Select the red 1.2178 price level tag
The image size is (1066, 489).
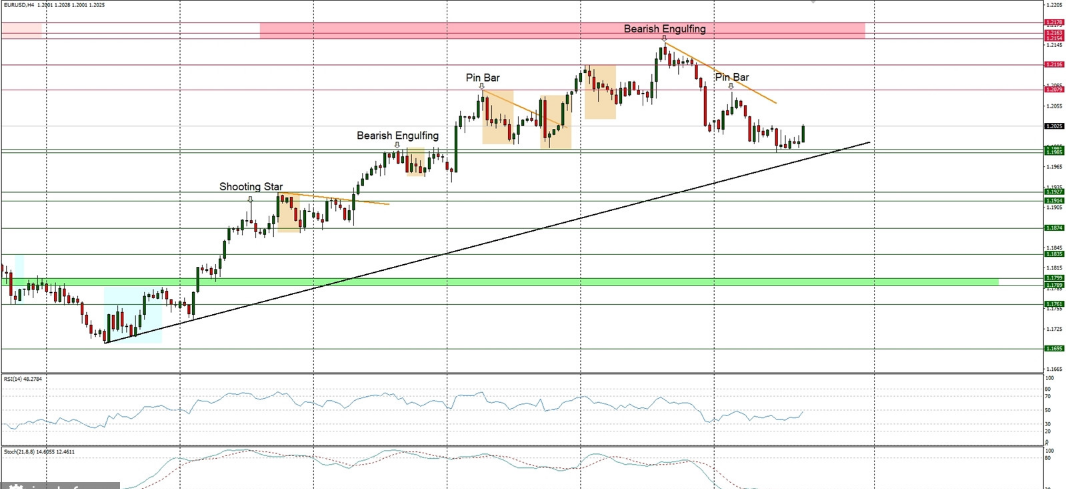tap(1053, 21)
